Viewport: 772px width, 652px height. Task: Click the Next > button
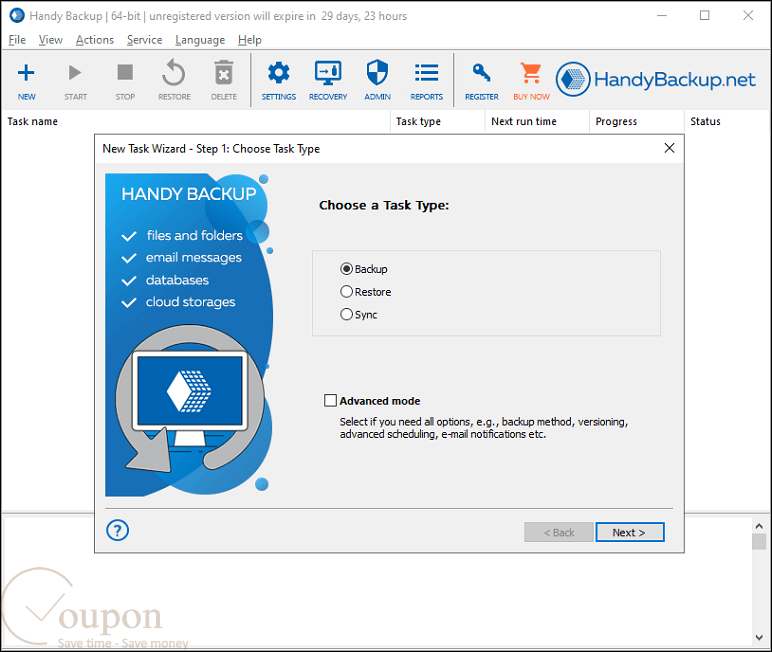tap(630, 532)
